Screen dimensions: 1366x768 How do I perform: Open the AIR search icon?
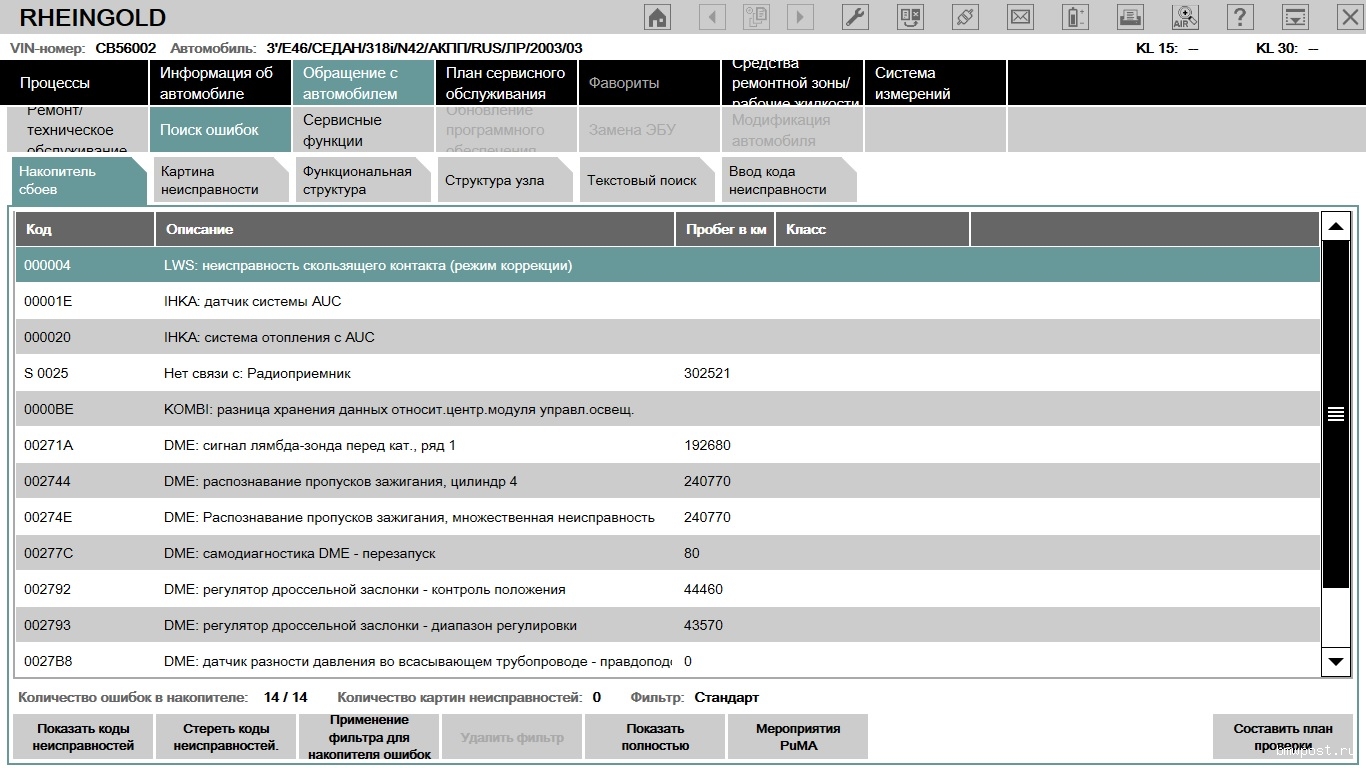[x=1185, y=17]
